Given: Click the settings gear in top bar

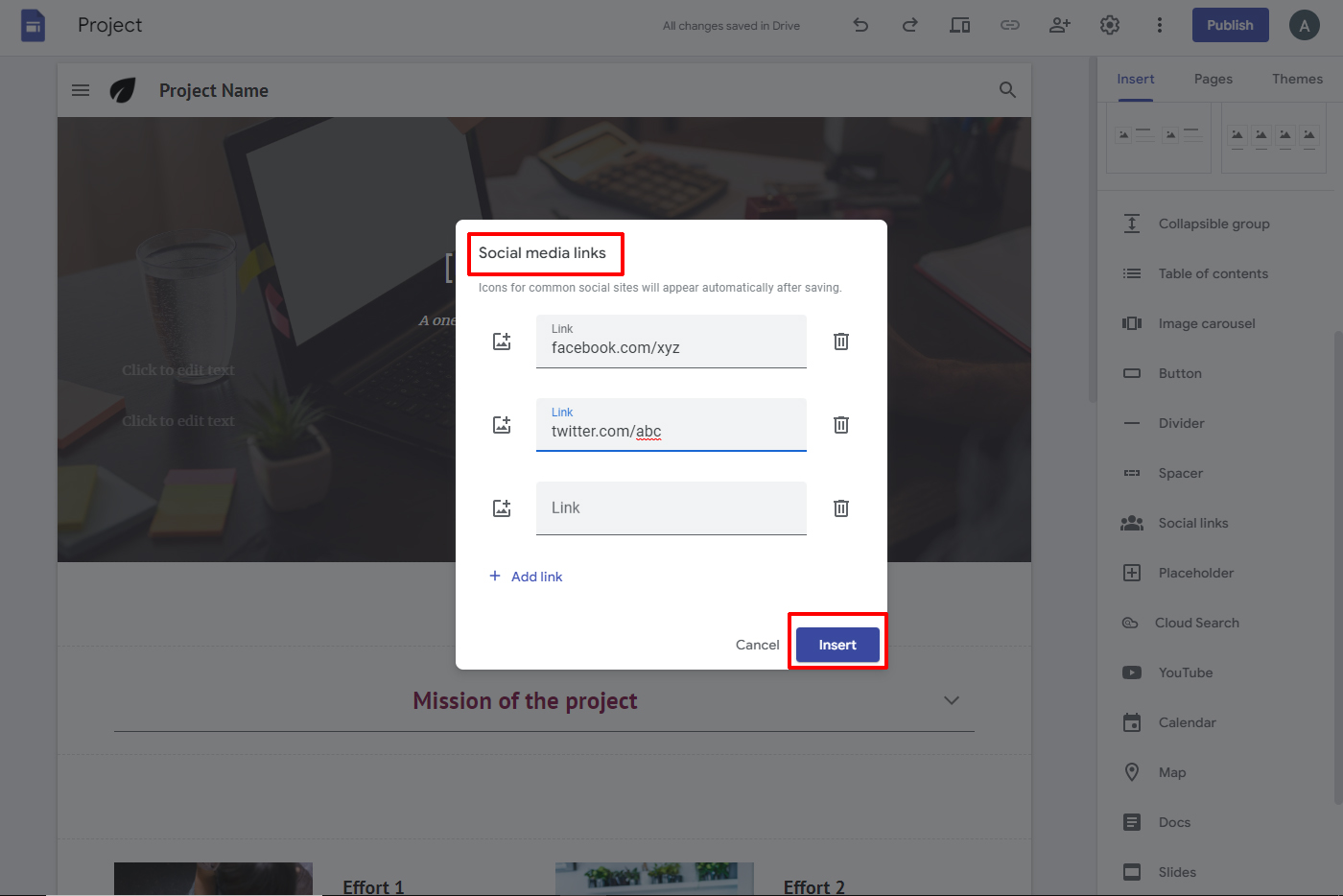Looking at the screenshot, I should [x=1109, y=25].
